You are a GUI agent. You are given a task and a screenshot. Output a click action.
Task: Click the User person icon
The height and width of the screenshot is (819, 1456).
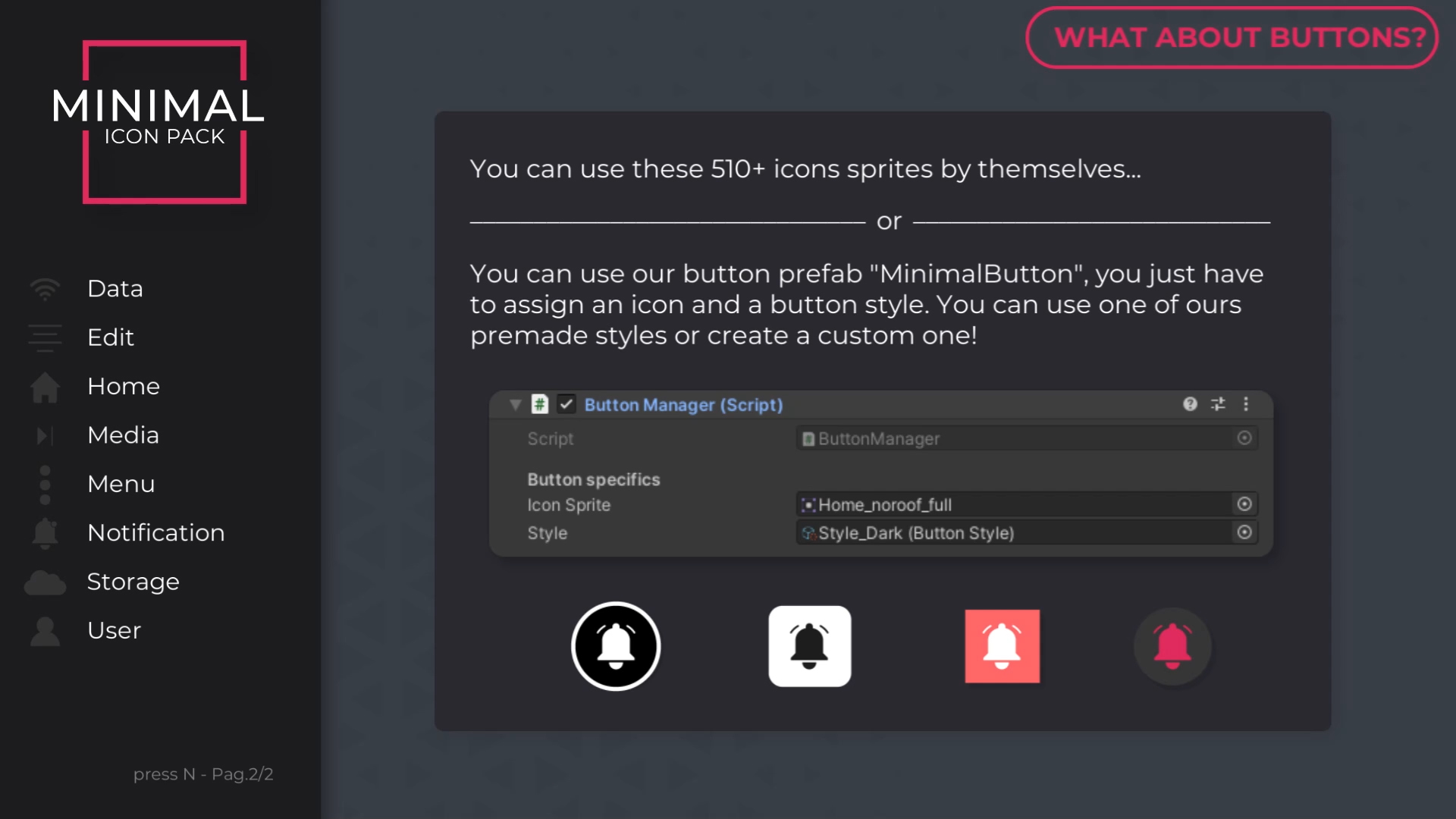(x=45, y=631)
